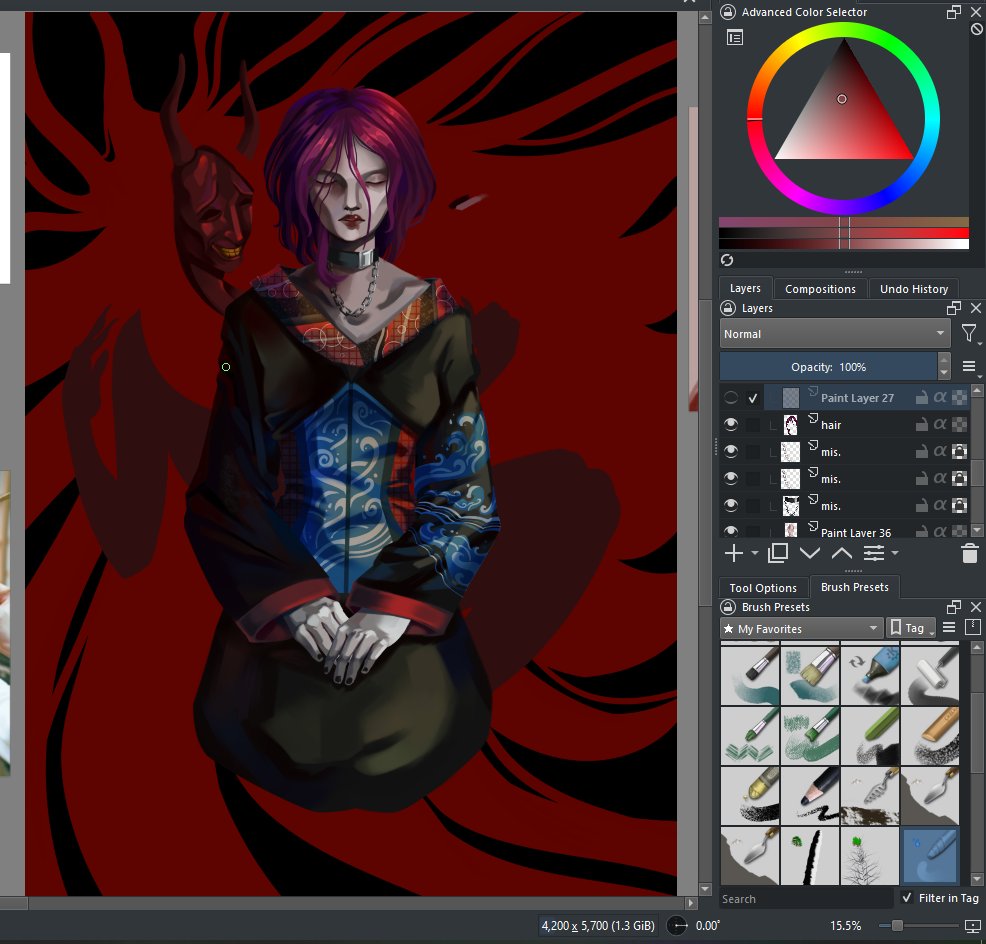The image size is (986, 944).
Task: Float the Brush Presets docker
Action: tap(953, 607)
